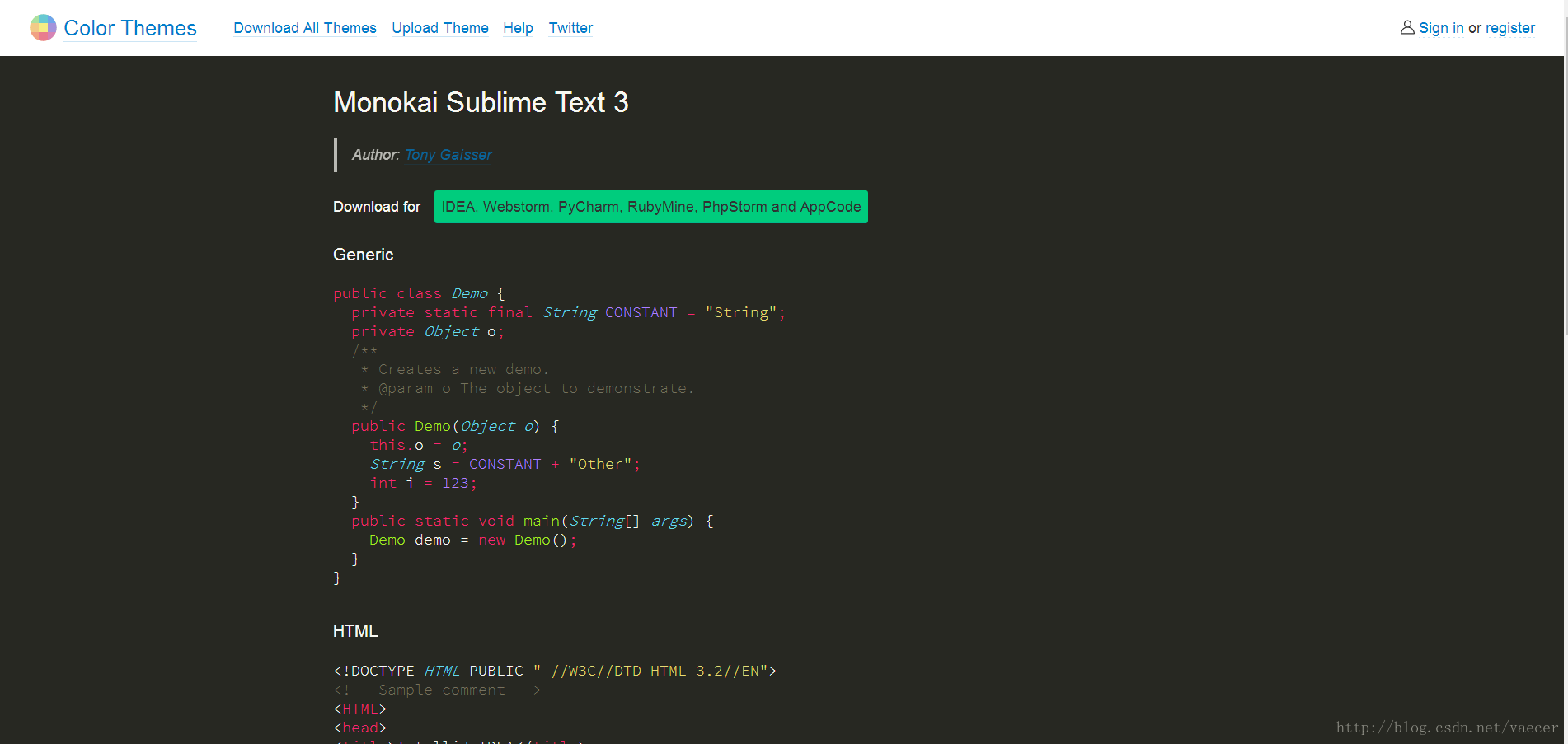The width and height of the screenshot is (1568, 744).
Task: Click the 'public Demo(Object o) {' line
Action: pyautogui.click(x=455, y=426)
